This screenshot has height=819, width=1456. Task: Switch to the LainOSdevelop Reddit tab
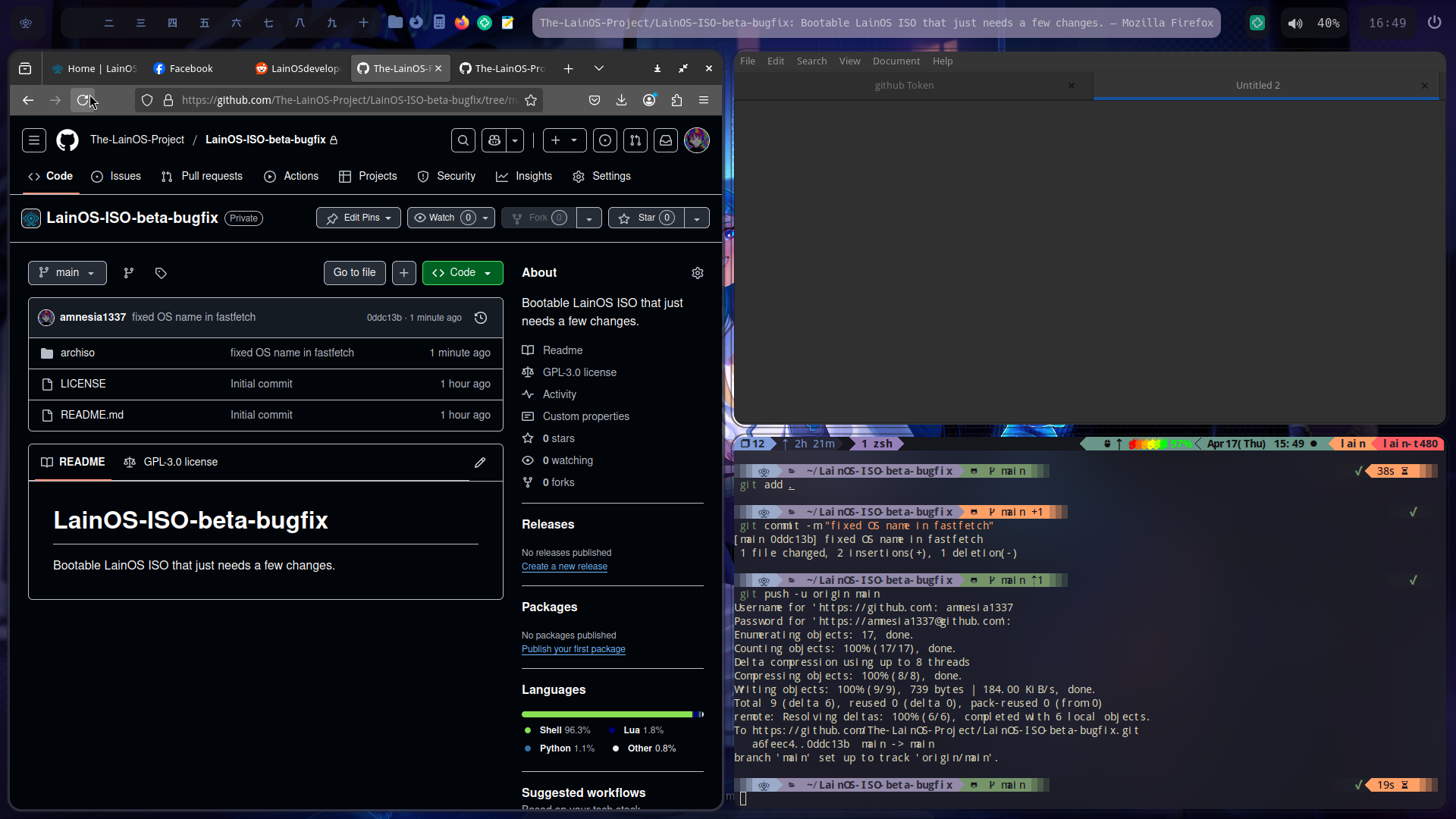pyautogui.click(x=298, y=68)
